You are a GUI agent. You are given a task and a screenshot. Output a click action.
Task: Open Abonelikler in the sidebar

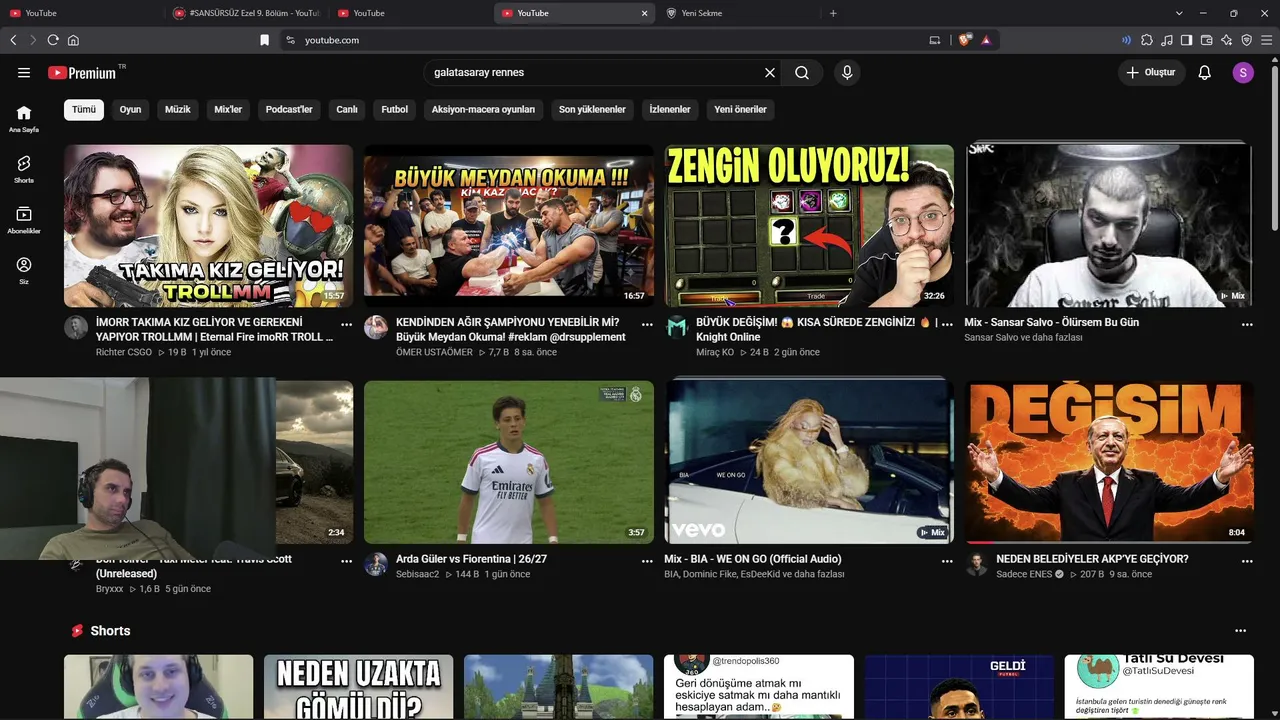click(24, 220)
